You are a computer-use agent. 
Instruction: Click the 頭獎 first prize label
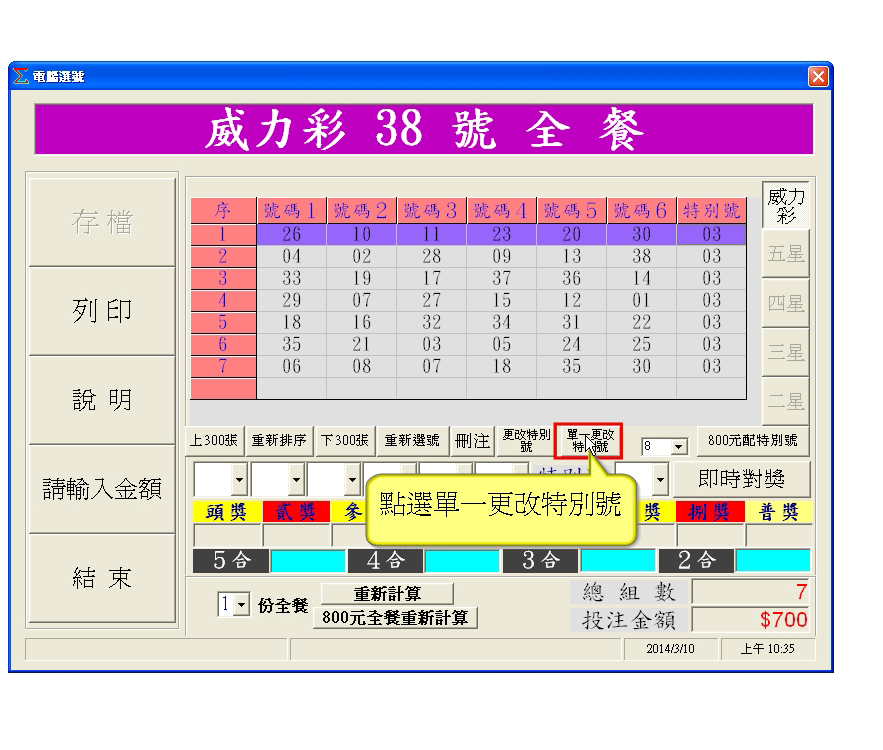tap(227, 512)
